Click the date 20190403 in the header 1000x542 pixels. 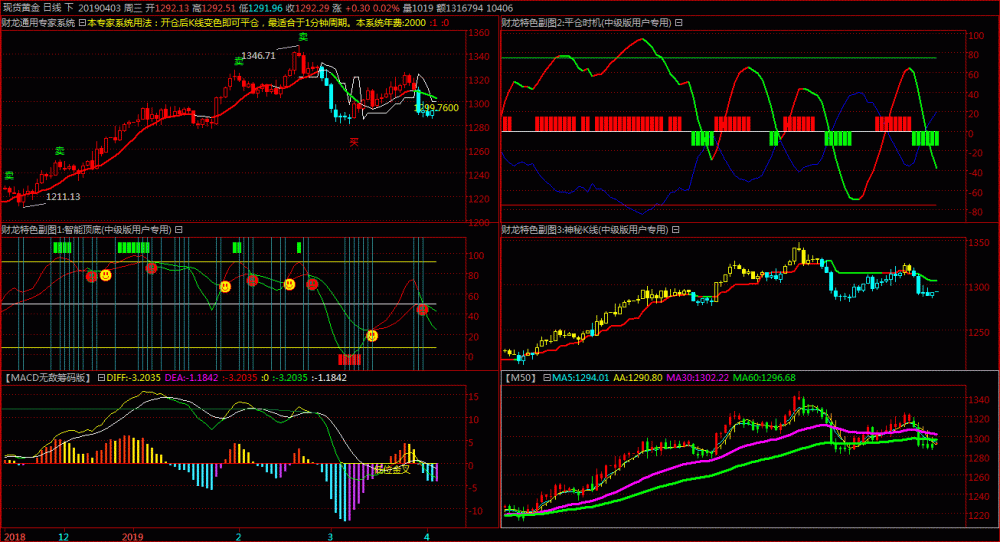pyautogui.click(x=99, y=8)
